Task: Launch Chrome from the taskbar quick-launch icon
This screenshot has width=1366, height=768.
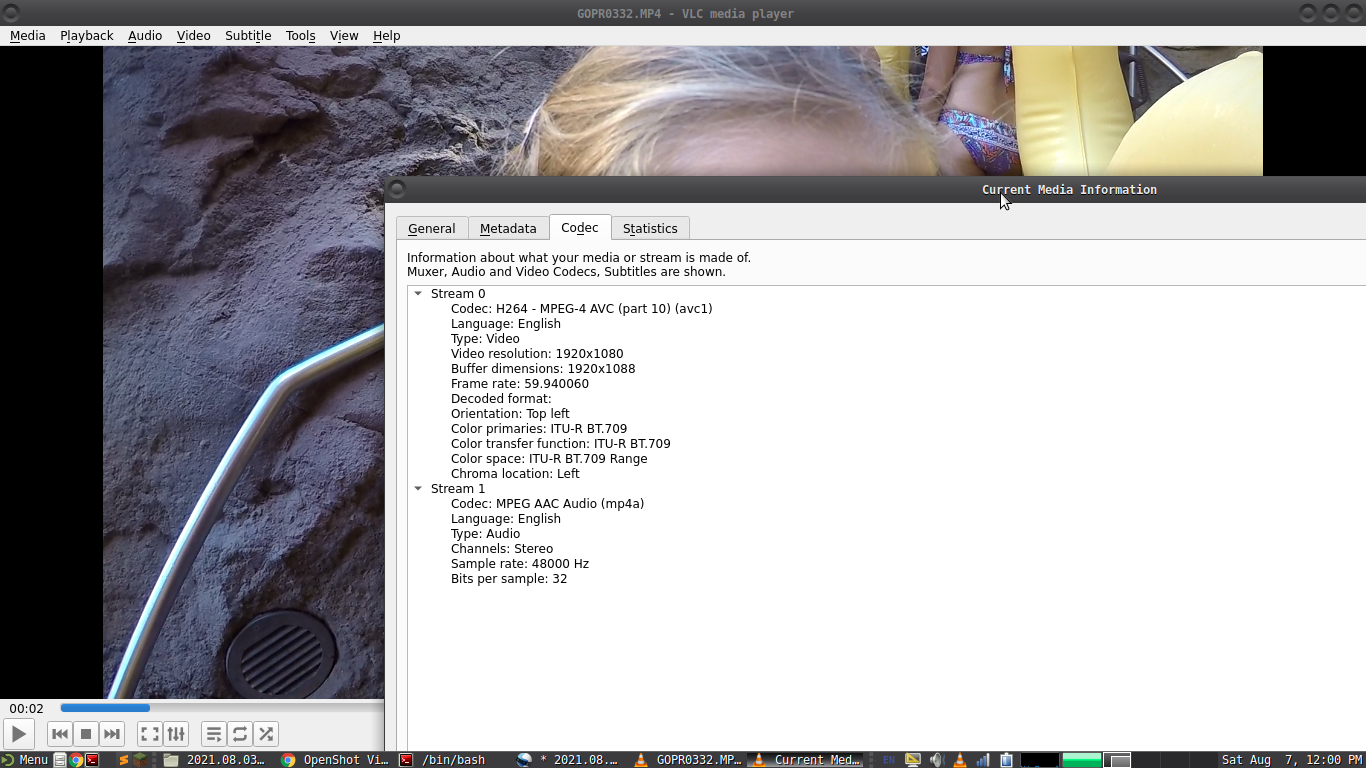Action: (x=76, y=760)
